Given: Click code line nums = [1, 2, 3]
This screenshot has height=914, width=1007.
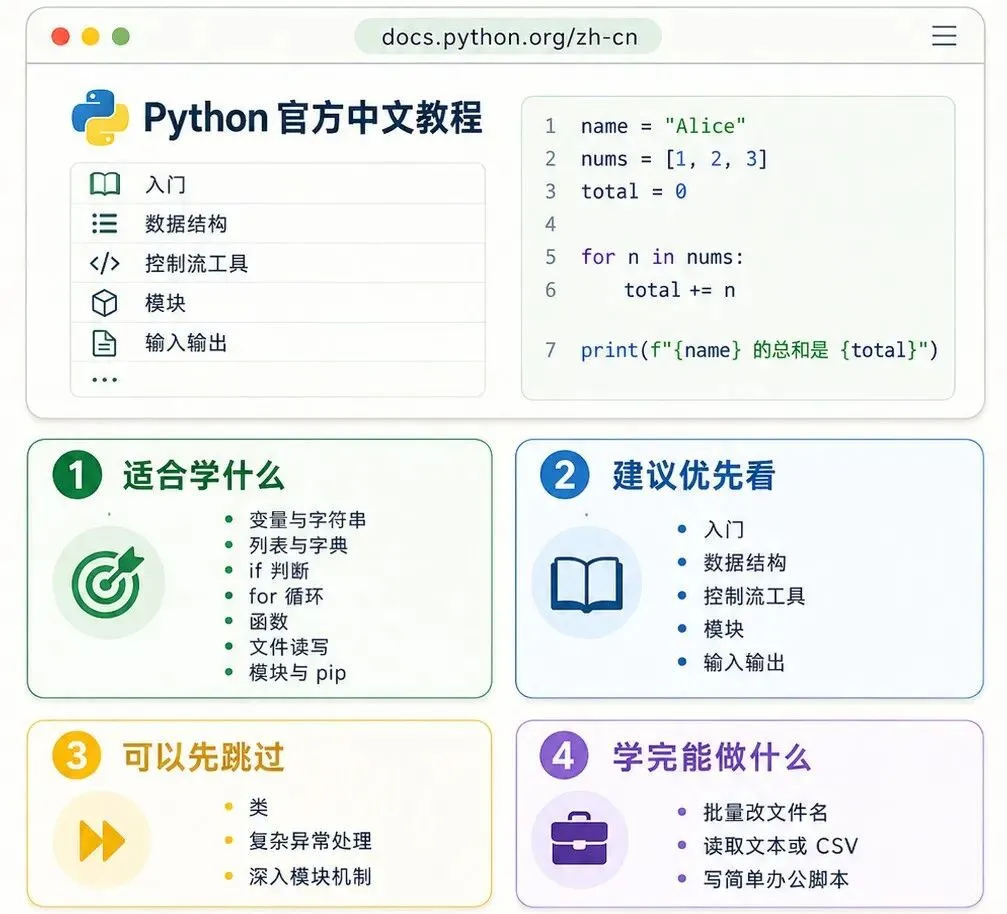Looking at the screenshot, I should [x=674, y=159].
